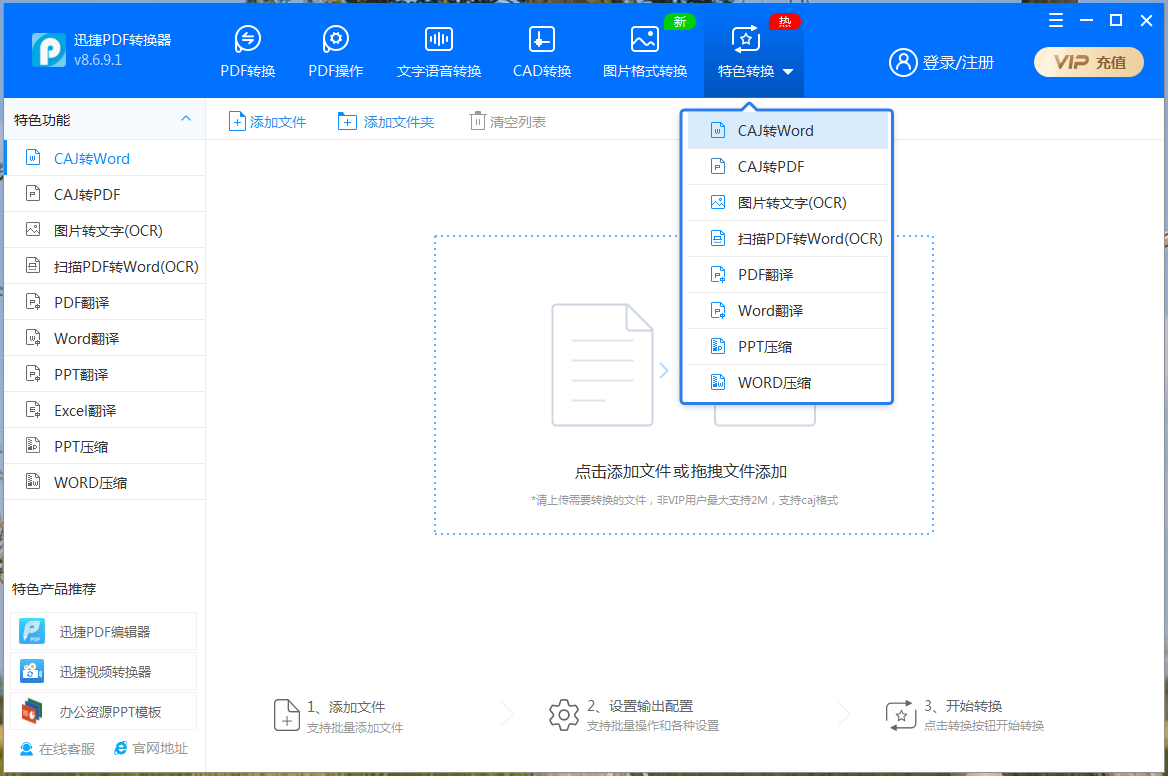Open the hamburger main menu icon

point(1056,21)
